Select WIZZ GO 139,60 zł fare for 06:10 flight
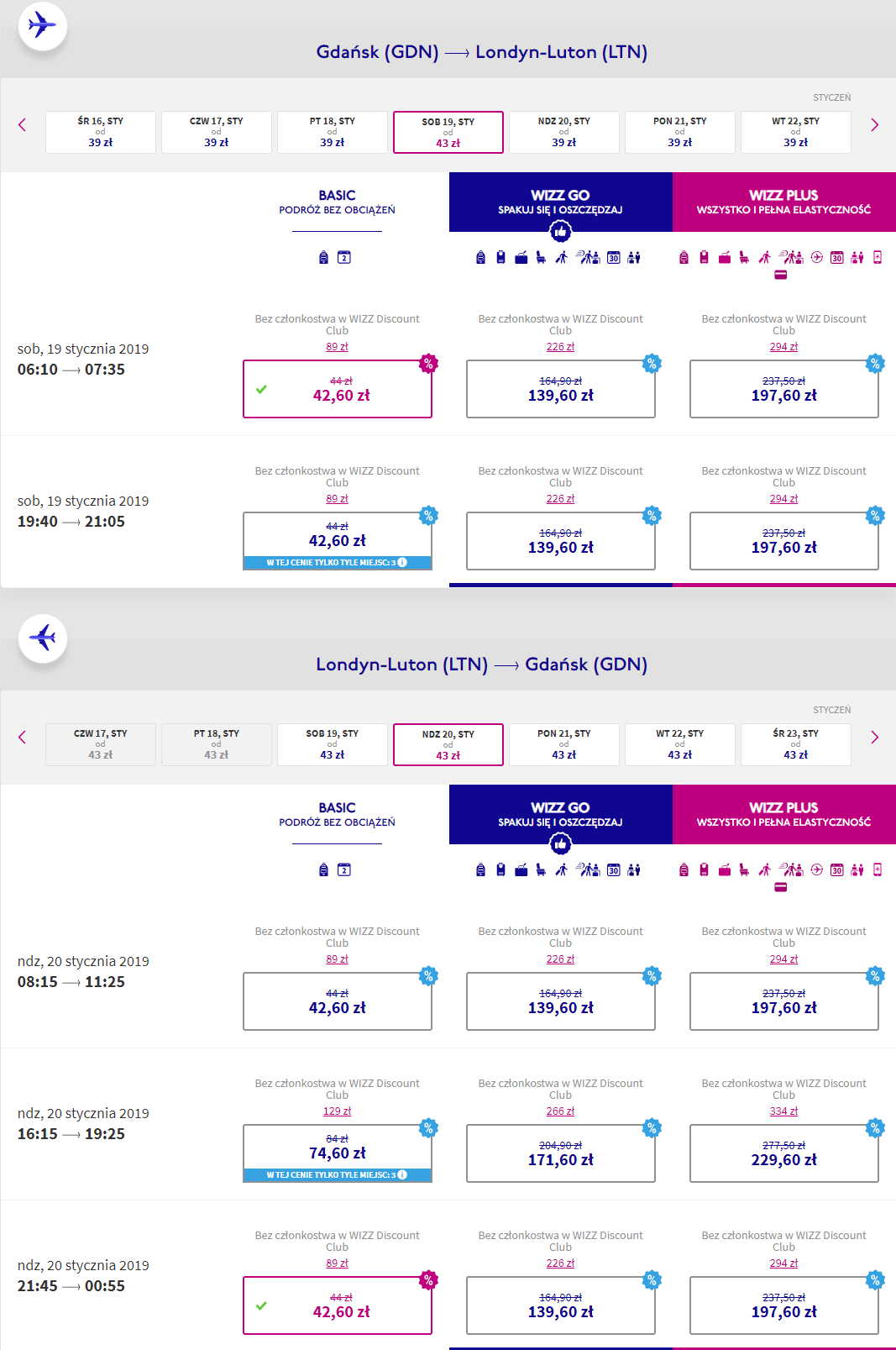The height and width of the screenshot is (1350, 896). tap(561, 389)
